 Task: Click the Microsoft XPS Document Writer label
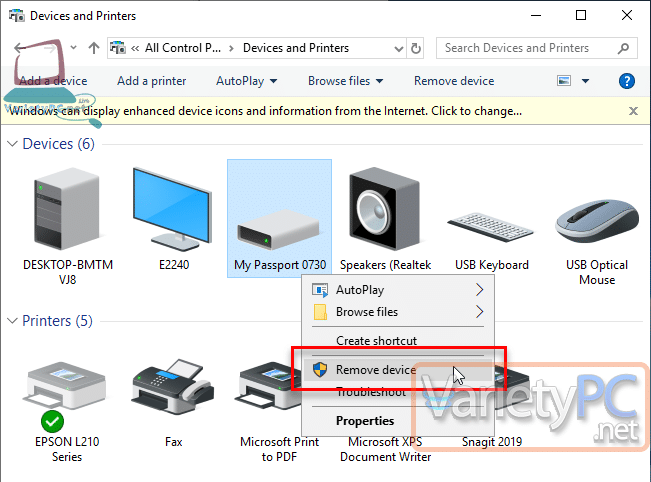385,449
